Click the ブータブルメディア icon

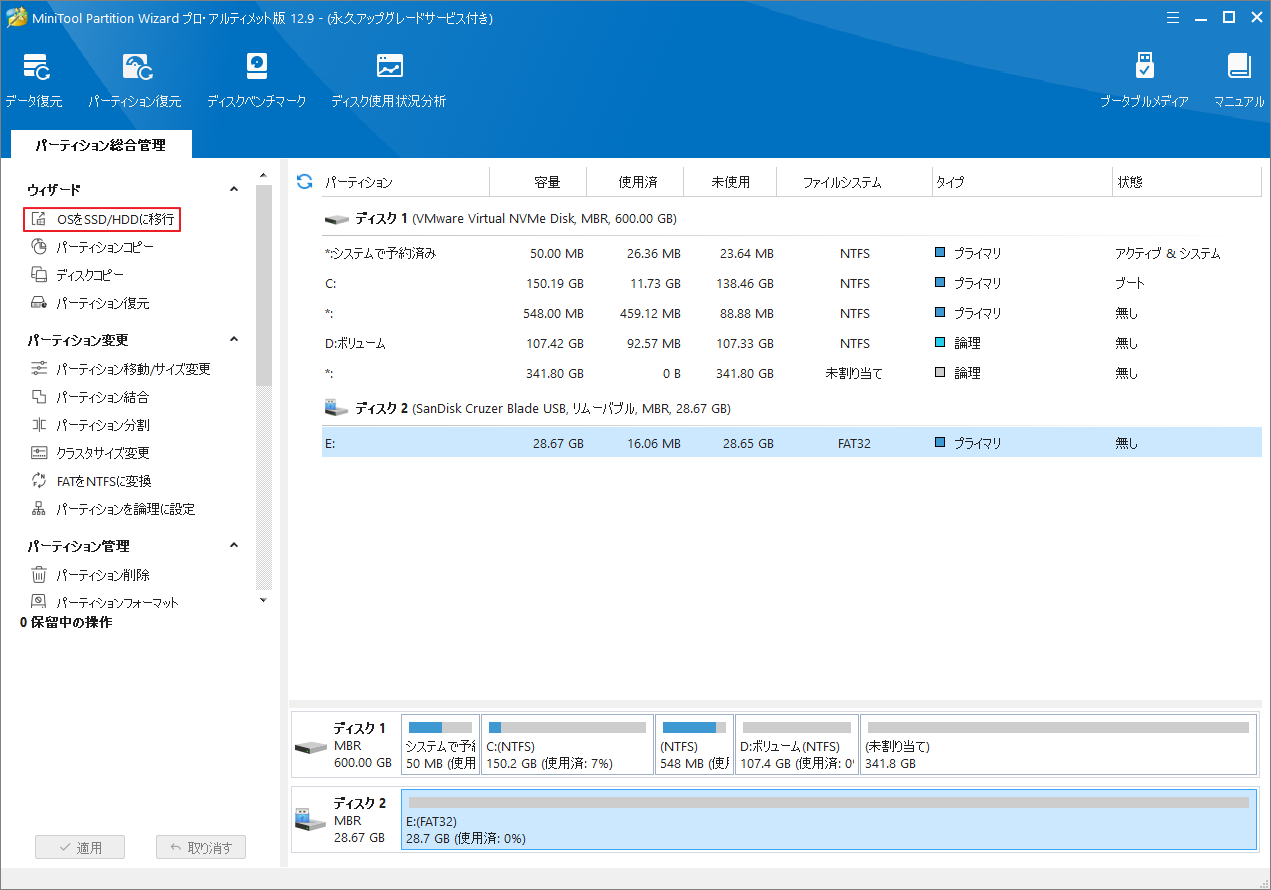(1144, 68)
